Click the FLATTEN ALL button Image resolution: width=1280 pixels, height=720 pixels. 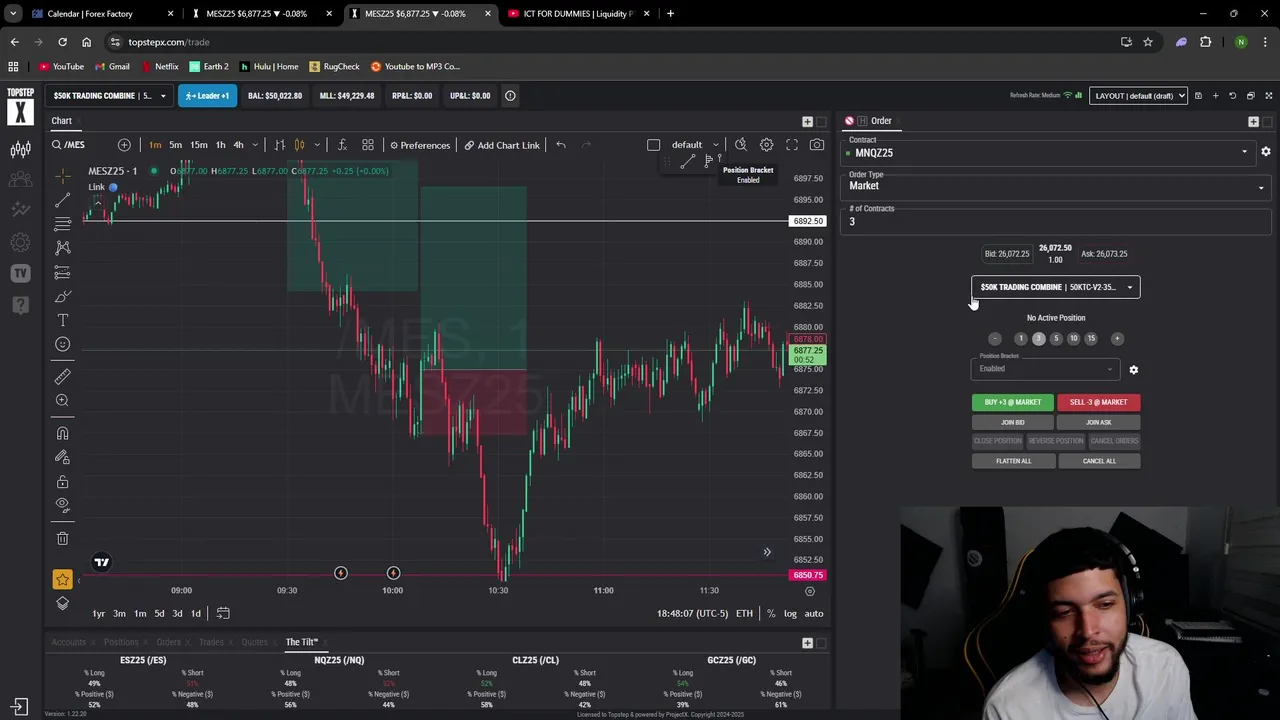coord(1013,461)
